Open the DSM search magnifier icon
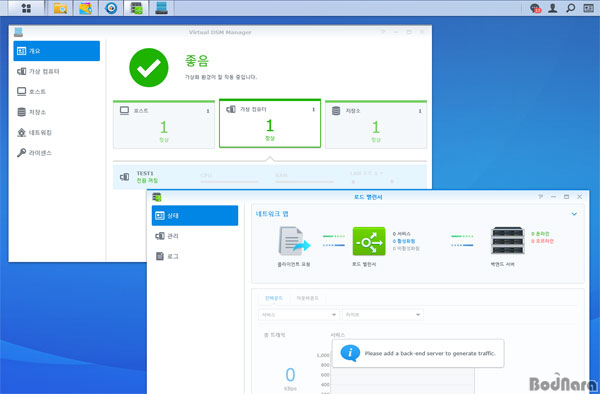Image resolution: width=600 pixels, height=394 pixels. 571,8
